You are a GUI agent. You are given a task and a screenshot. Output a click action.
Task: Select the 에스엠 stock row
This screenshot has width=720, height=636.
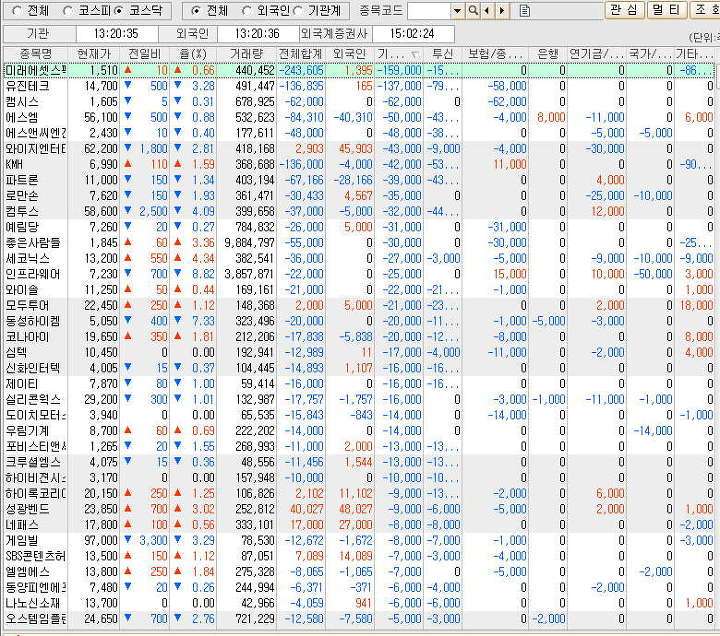359,117
